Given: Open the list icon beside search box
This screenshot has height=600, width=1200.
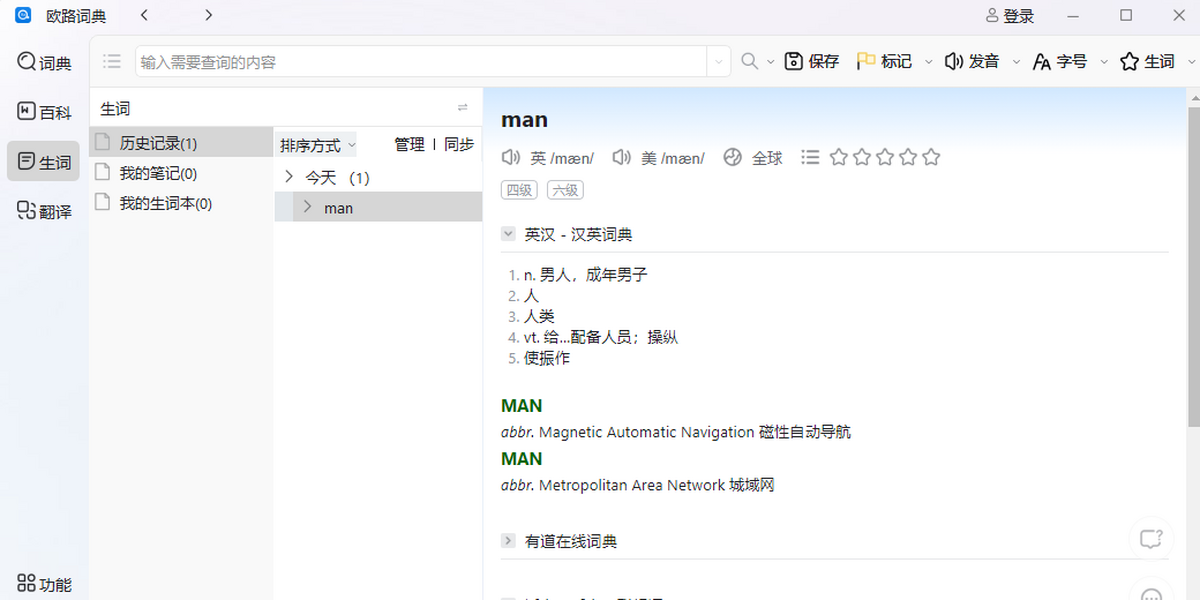Looking at the screenshot, I should coord(112,62).
